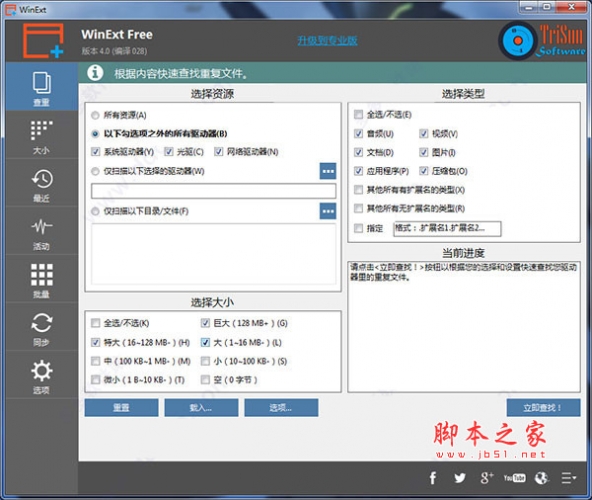The width and height of the screenshot is (592, 500).
Task: Select 仅扫描以下目录/文件(F) radio button
Action: [x=95, y=211]
